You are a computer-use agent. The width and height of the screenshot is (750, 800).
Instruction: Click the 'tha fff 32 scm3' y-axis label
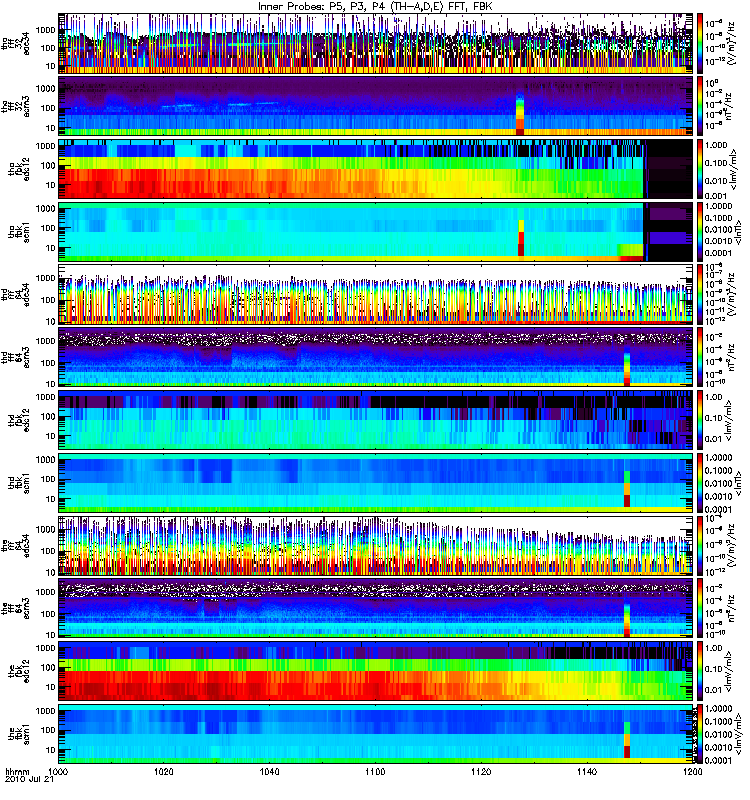[15, 106]
